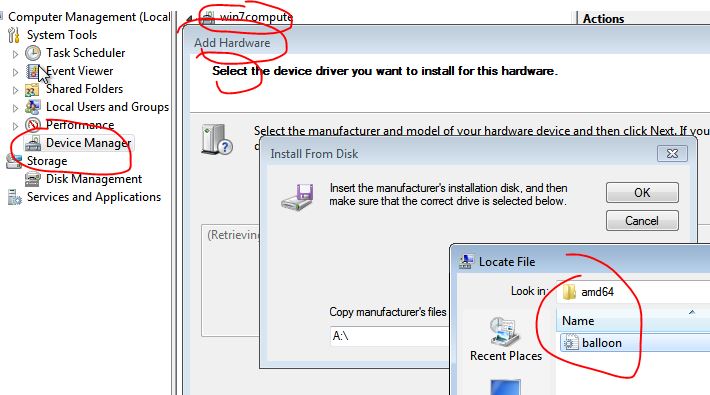Select Local Users and Groups item
The width and height of the screenshot is (710, 395).
(x=107, y=107)
